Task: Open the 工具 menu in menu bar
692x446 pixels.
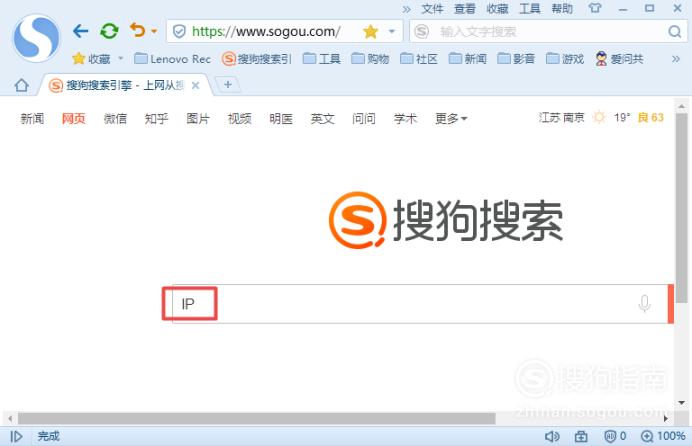Action: 530,8
